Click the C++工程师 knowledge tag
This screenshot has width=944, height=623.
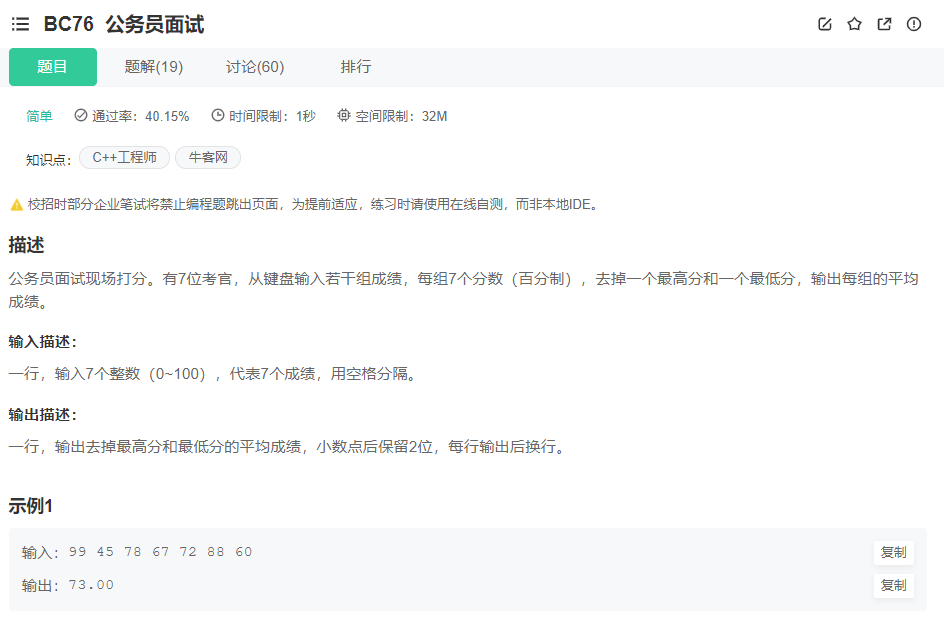pyautogui.click(x=125, y=158)
